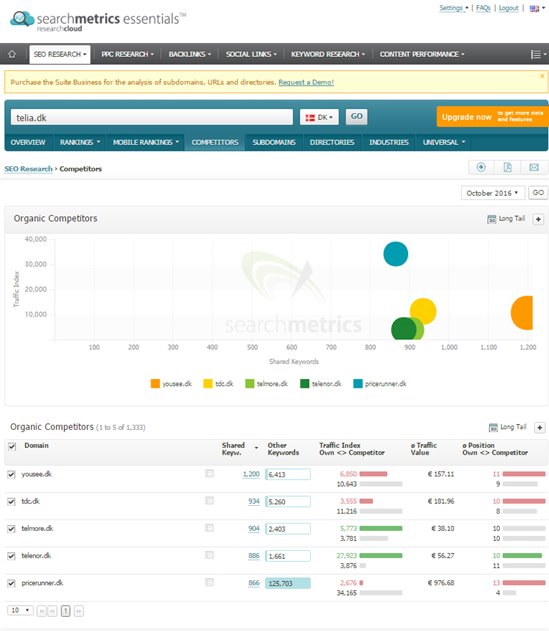The image size is (549, 631).
Task: Open the Content Performance dropdown menu
Action: 422,54
